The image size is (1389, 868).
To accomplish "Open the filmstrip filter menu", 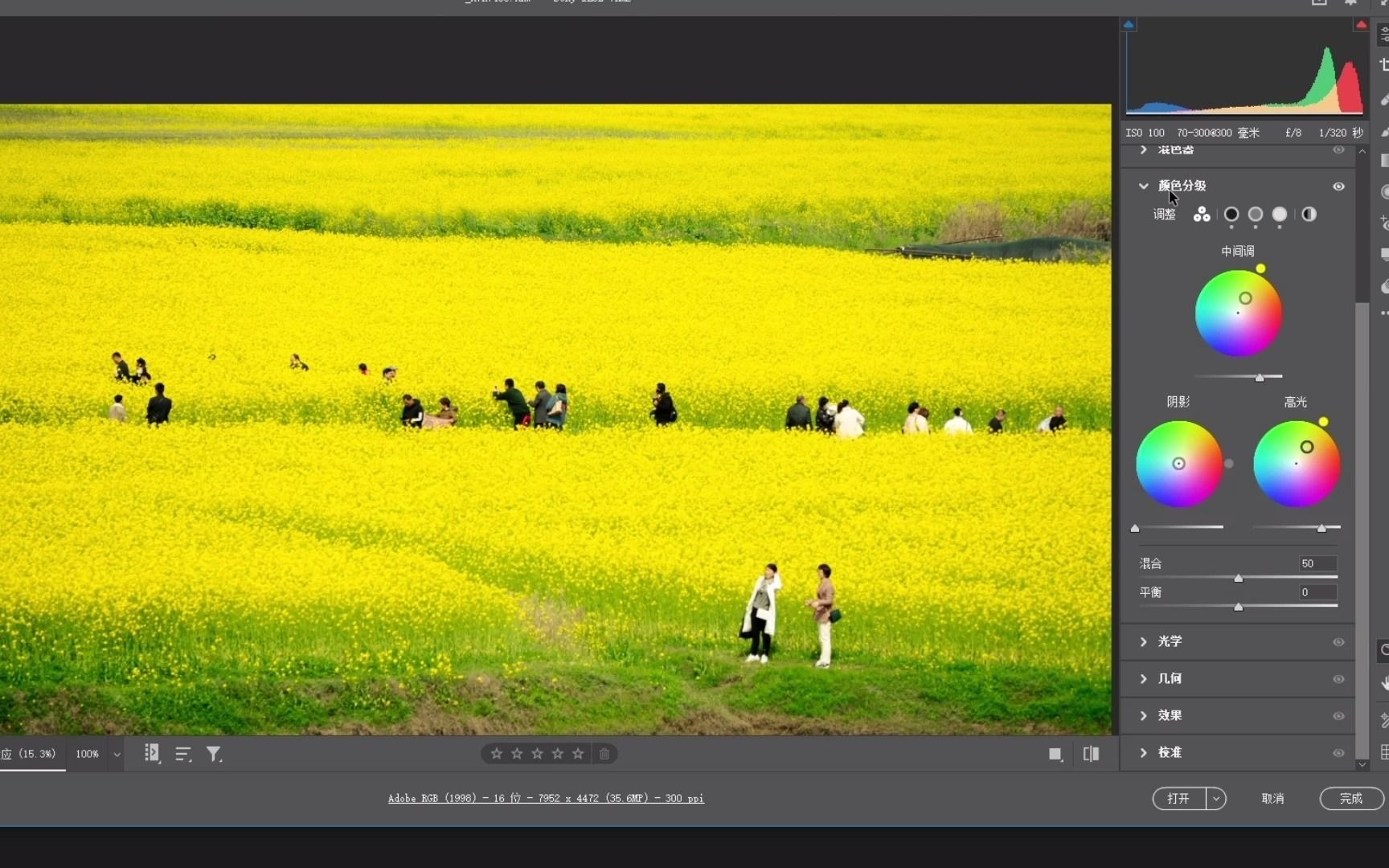I will pos(214,754).
